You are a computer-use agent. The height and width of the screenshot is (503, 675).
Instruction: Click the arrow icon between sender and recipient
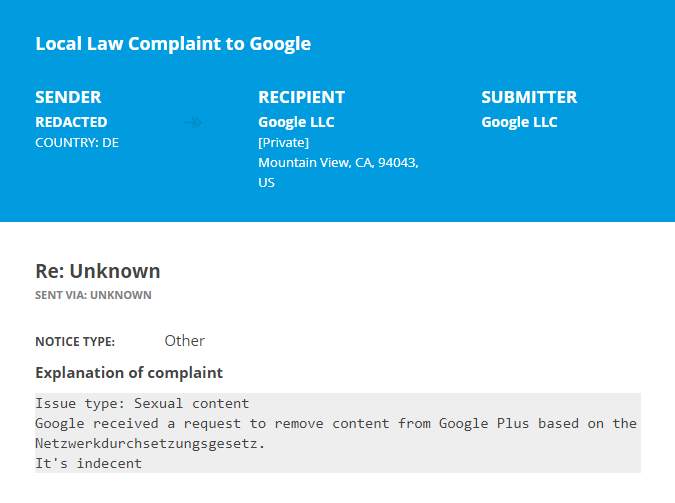click(x=193, y=123)
